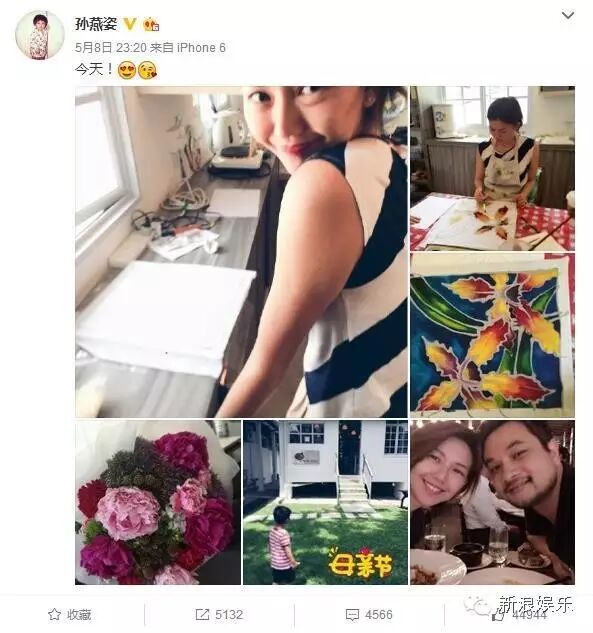Click the heart-eyes emoji
The width and height of the screenshot is (593, 633).
click(126, 70)
